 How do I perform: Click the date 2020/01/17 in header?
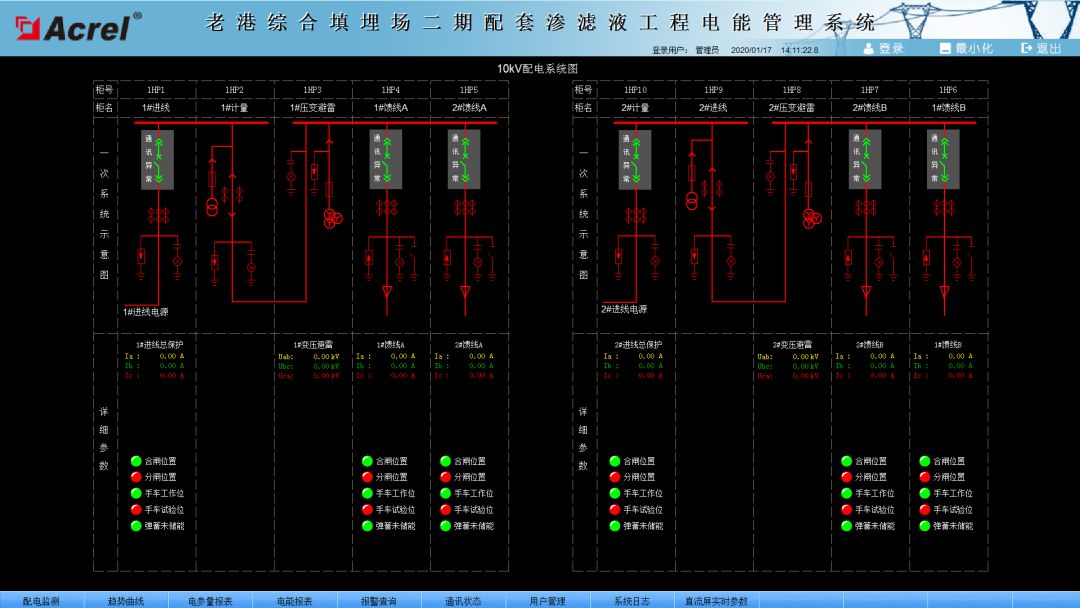(751, 50)
